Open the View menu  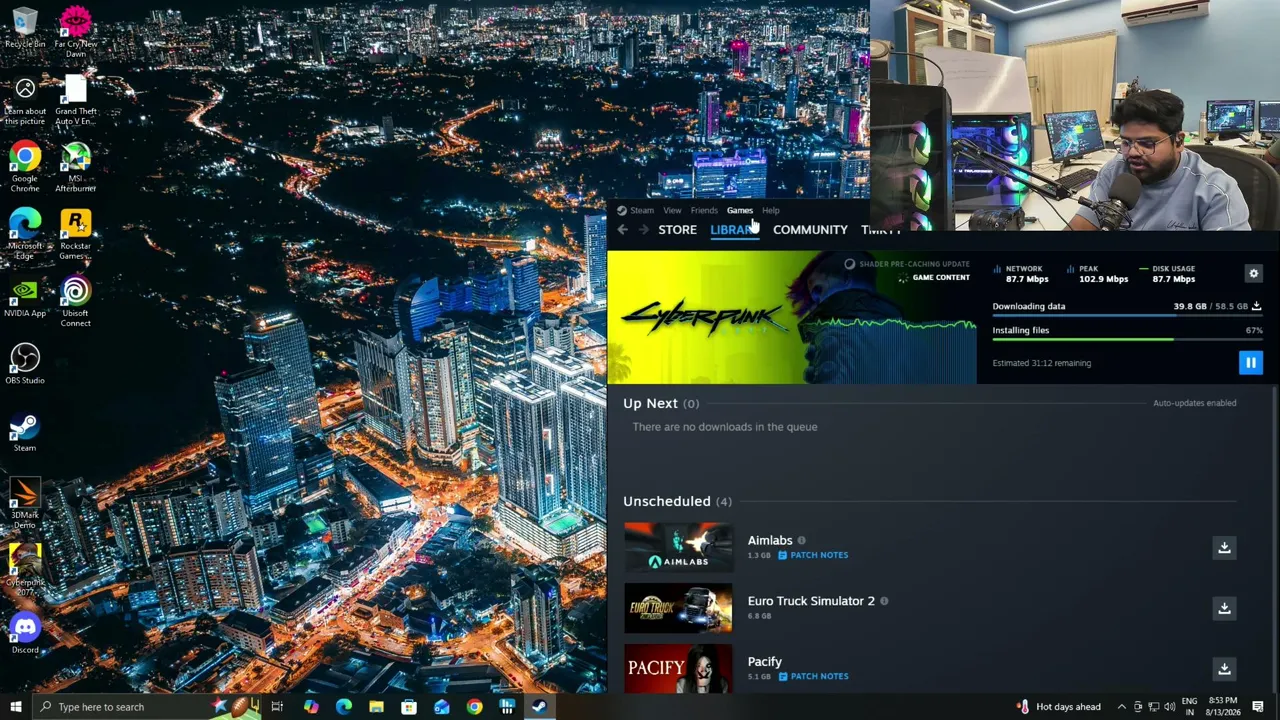[x=672, y=210]
